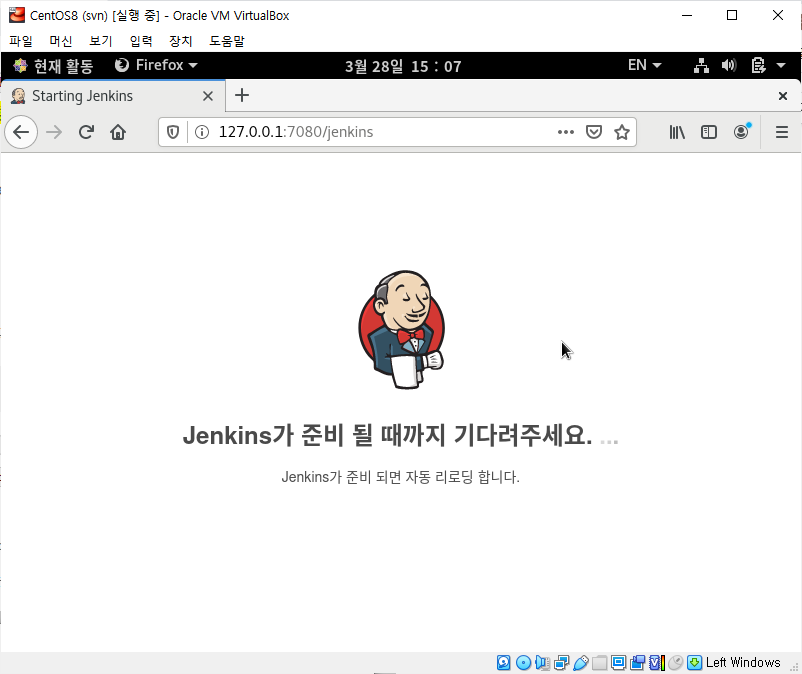The image size is (802, 674).
Task: Minimize the VirtualBox window
Action: (x=687, y=15)
